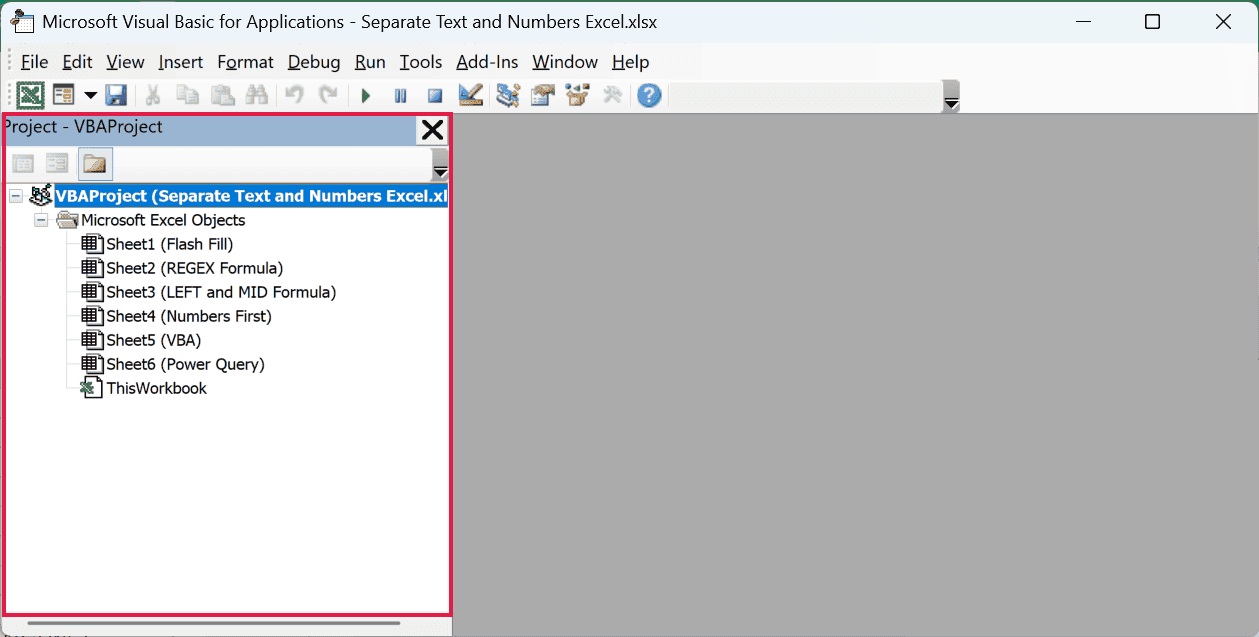Click the Break pause icon

coord(400,96)
